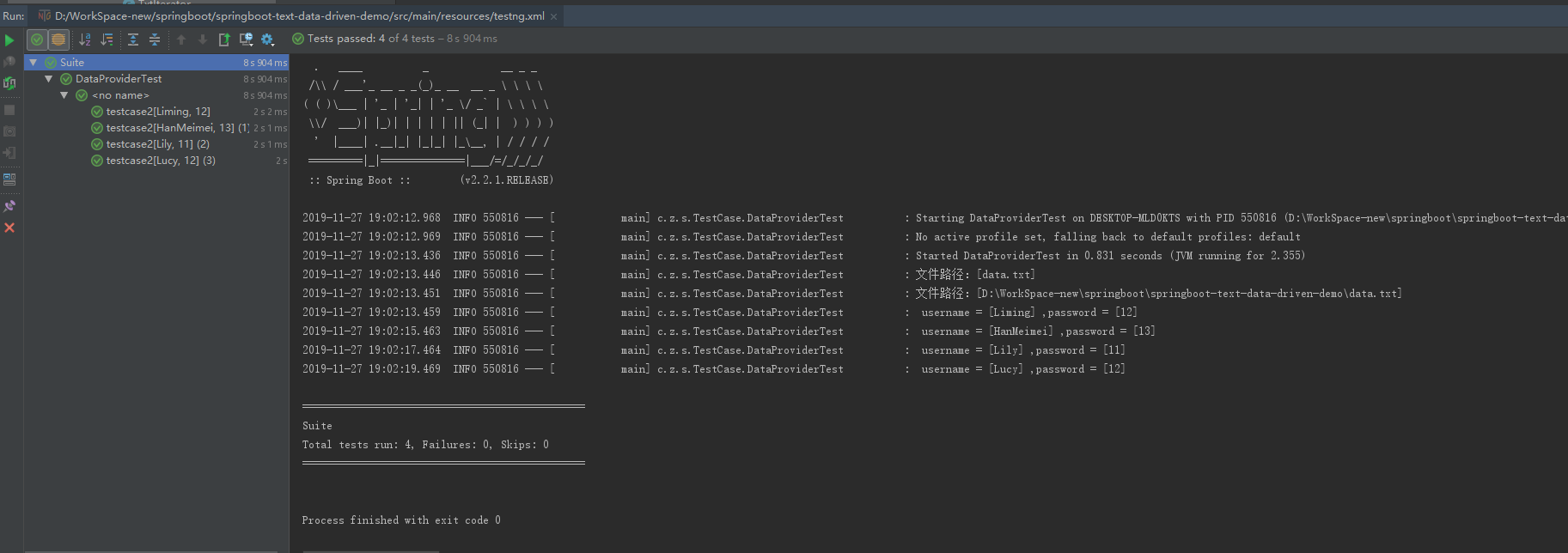Click the full data.txt path log line
This screenshot has width=1568, height=553.
852,294
